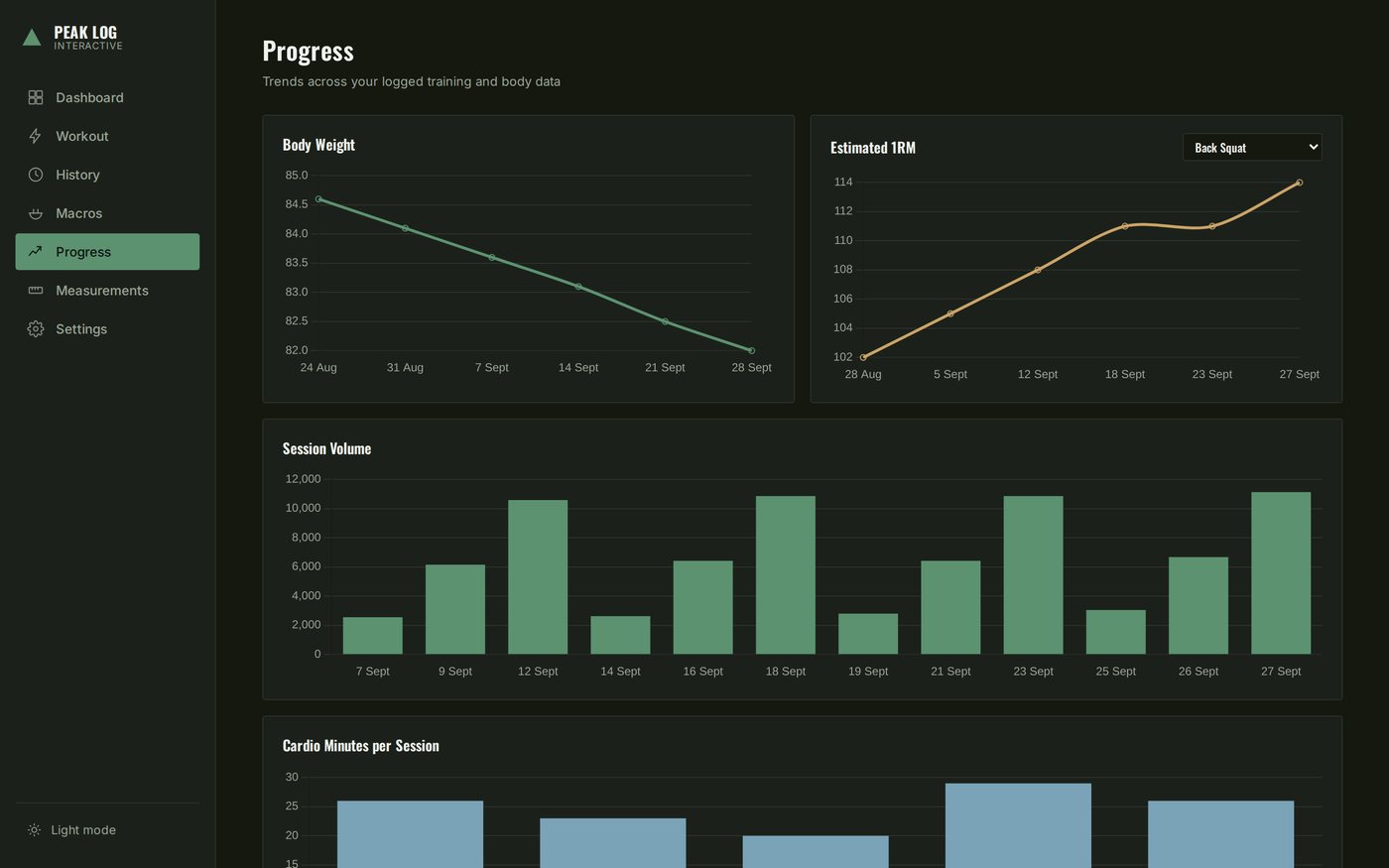Click the subtitle about logged training trends
This screenshot has height=868, width=1389.
411,81
